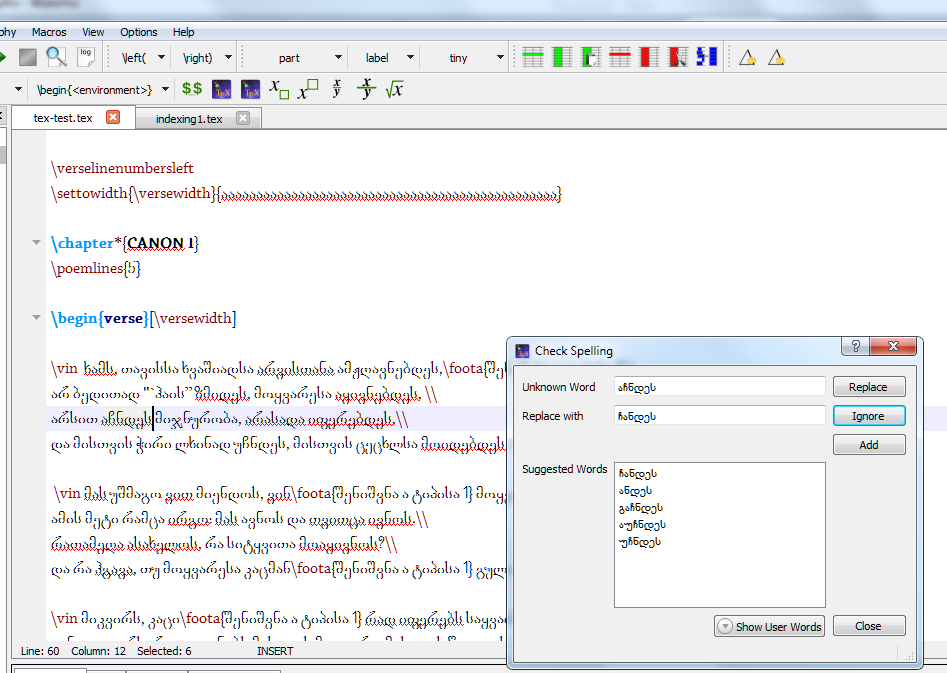Click the subscript icon
The height and width of the screenshot is (673, 947).
click(280, 89)
